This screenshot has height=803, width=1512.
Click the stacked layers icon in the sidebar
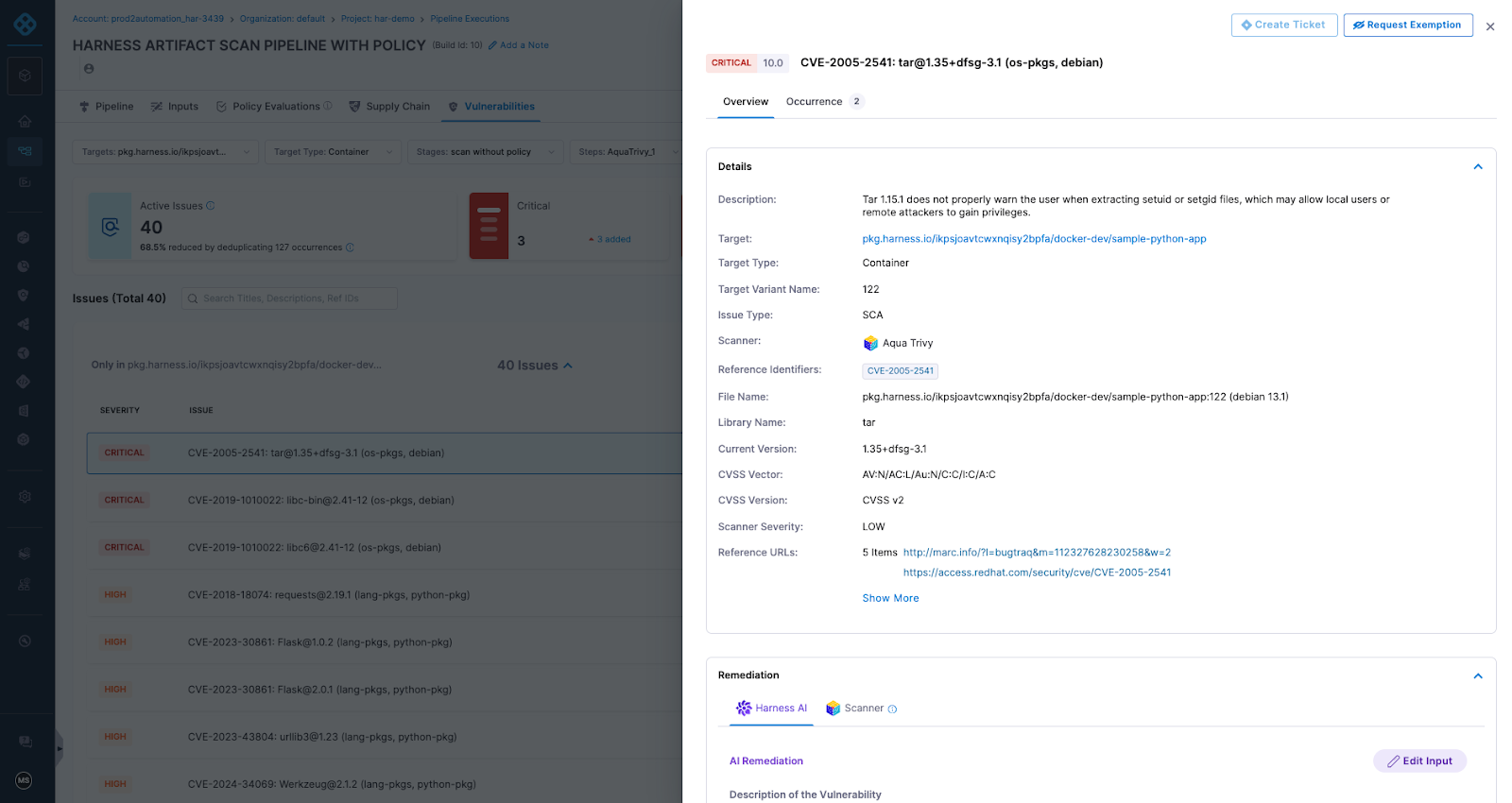pyautogui.click(x=25, y=554)
